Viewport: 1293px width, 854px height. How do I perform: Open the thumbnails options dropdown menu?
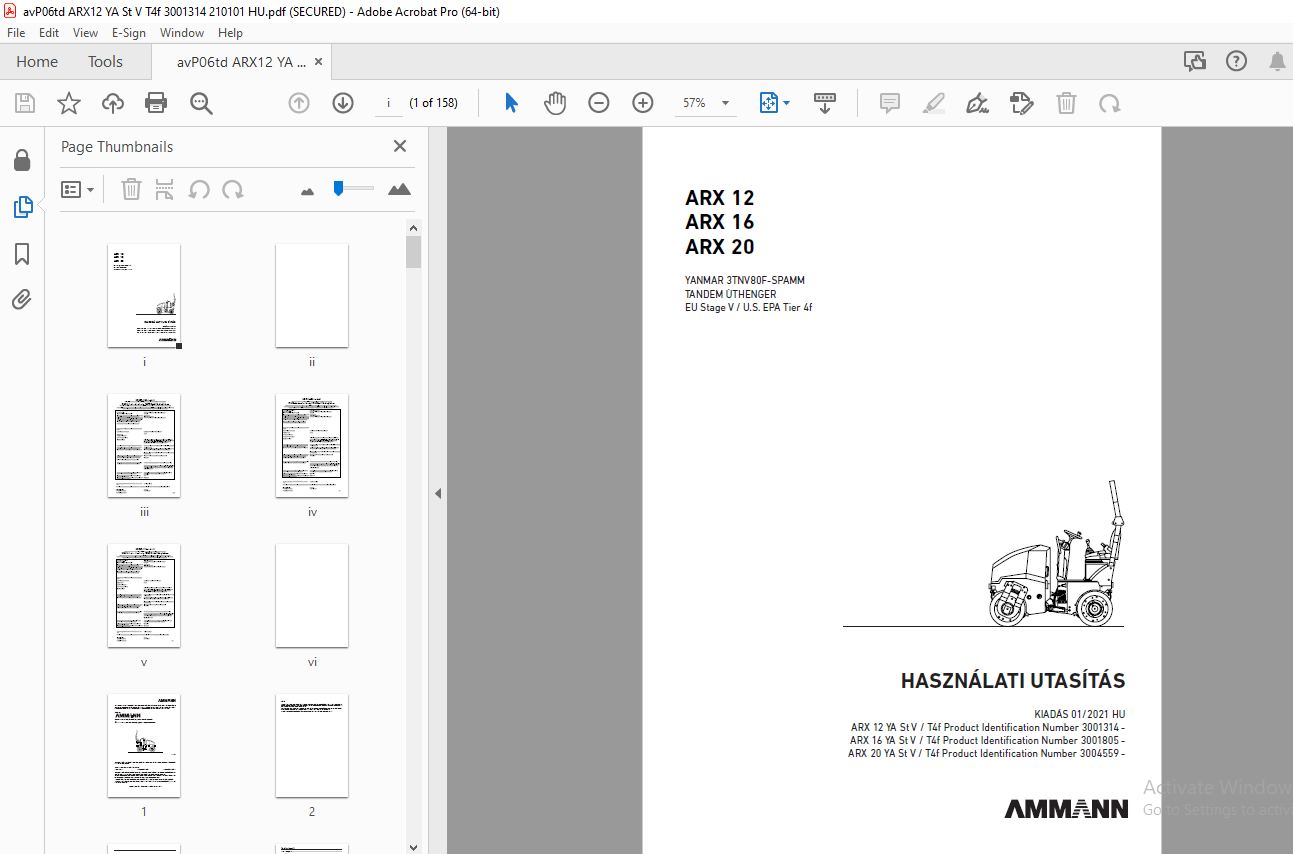pyautogui.click(x=77, y=189)
